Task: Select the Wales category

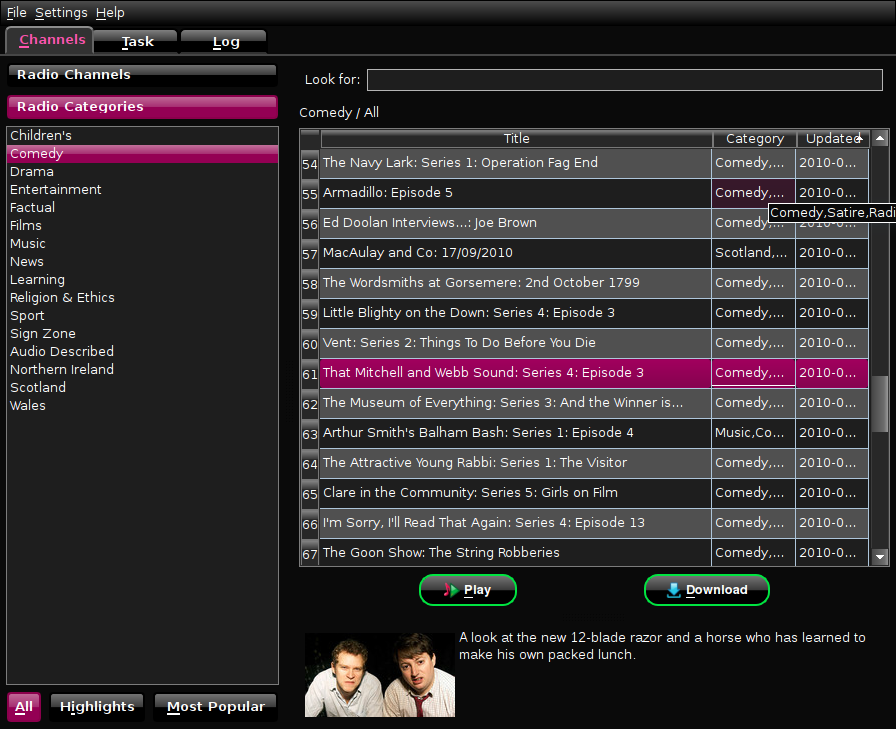Action: tap(142, 406)
